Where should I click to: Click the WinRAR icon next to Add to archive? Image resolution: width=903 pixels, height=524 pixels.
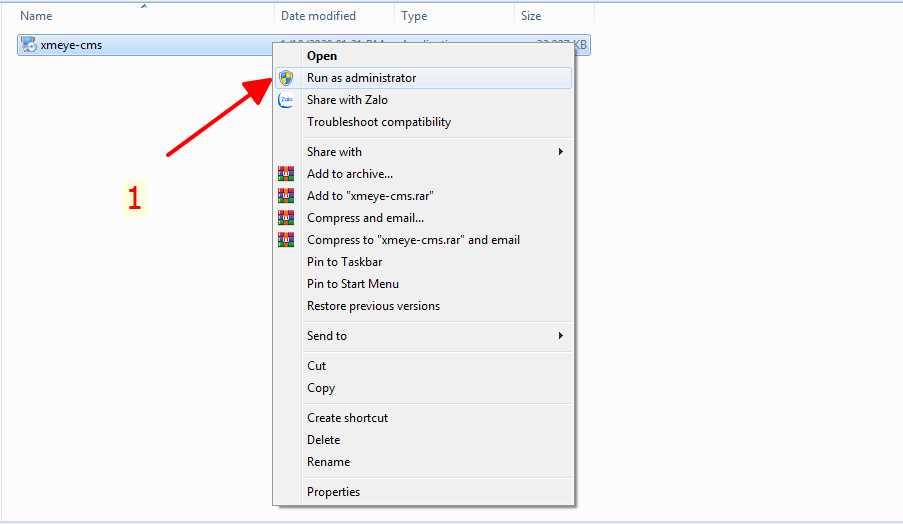[286, 173]
